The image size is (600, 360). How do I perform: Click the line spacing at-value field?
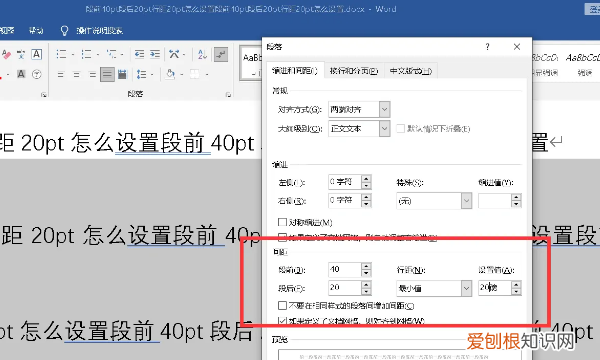pyautogui.click(x=494, y=288)
